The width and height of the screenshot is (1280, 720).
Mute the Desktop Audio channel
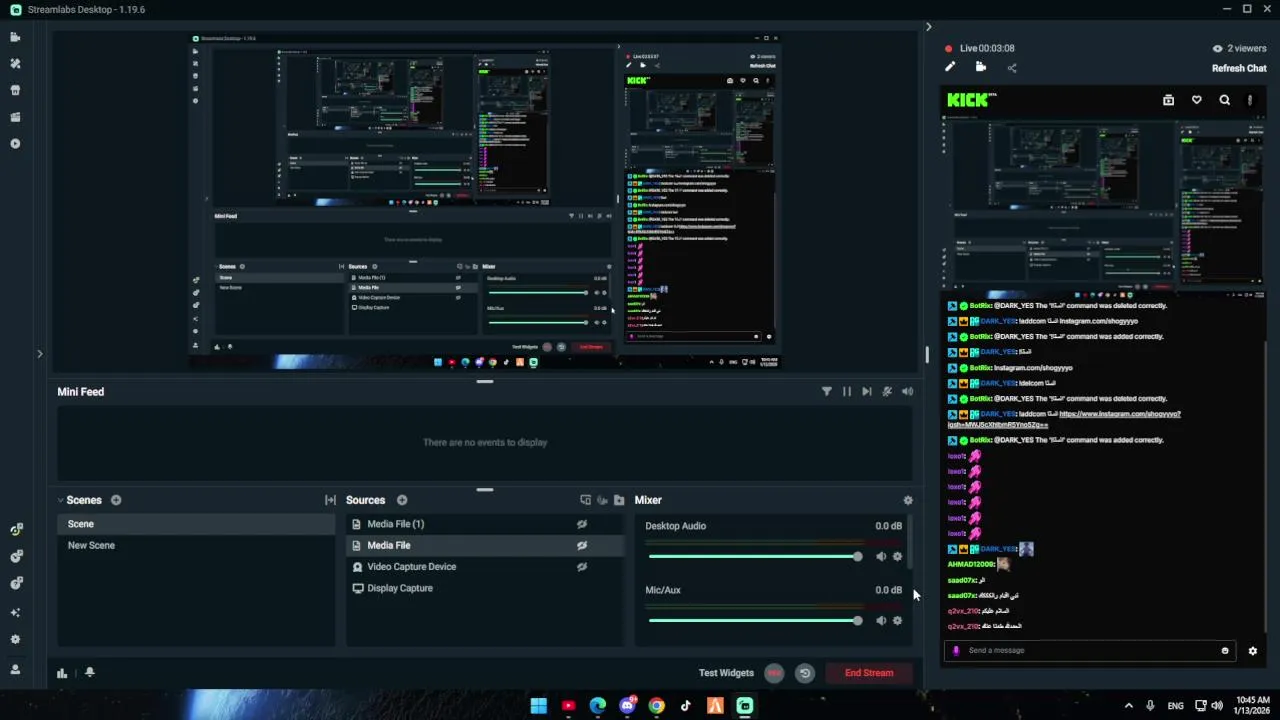pos(881,557)
